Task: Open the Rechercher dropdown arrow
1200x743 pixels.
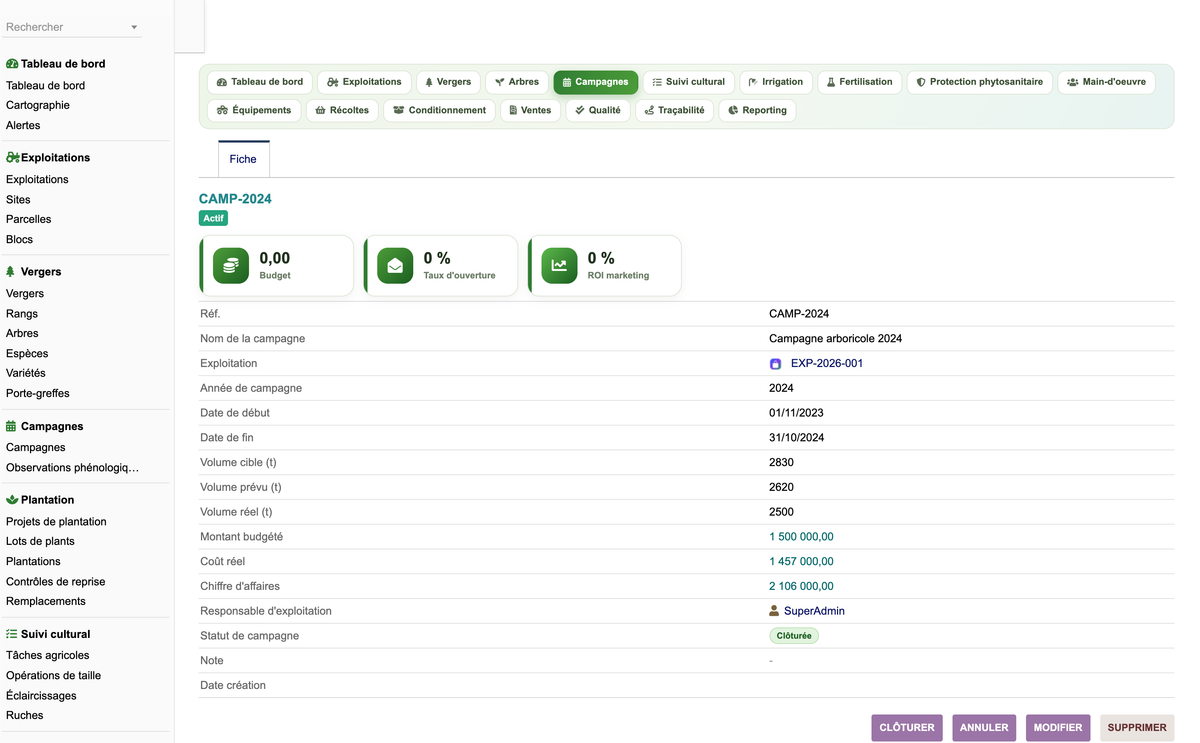Action: (134, 27)
